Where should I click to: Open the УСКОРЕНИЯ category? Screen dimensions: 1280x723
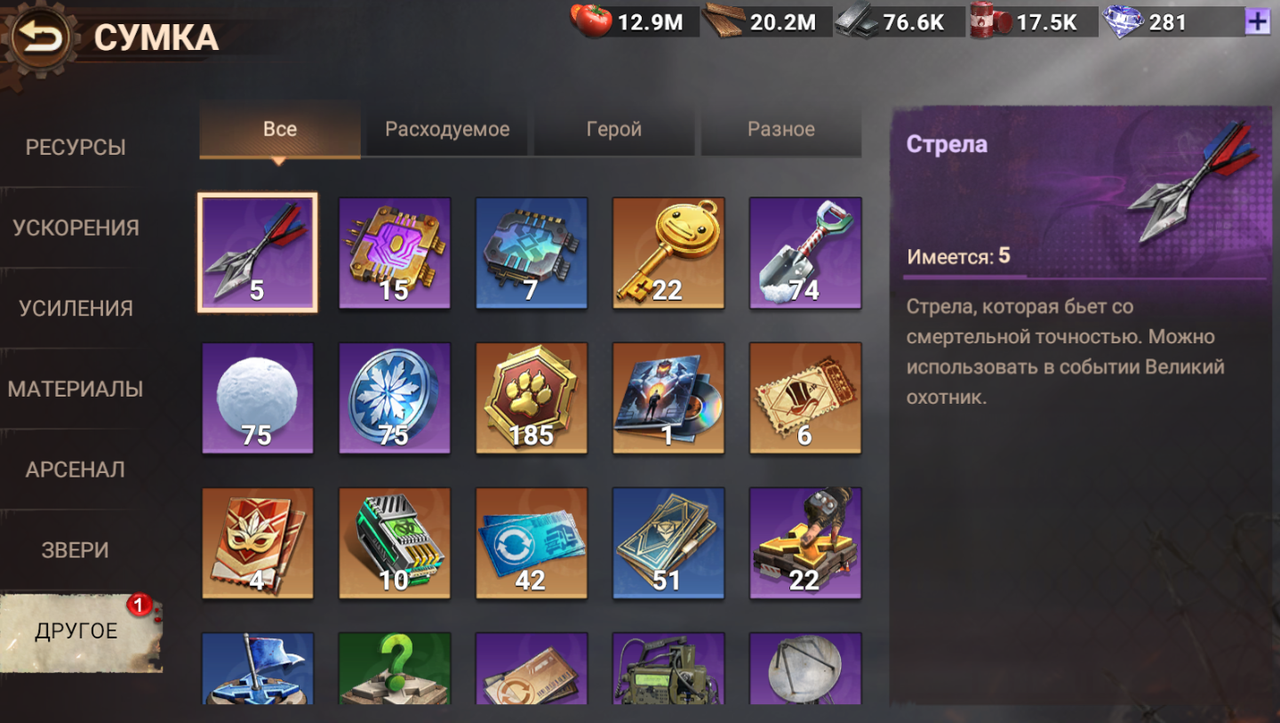tap(76, 228)
